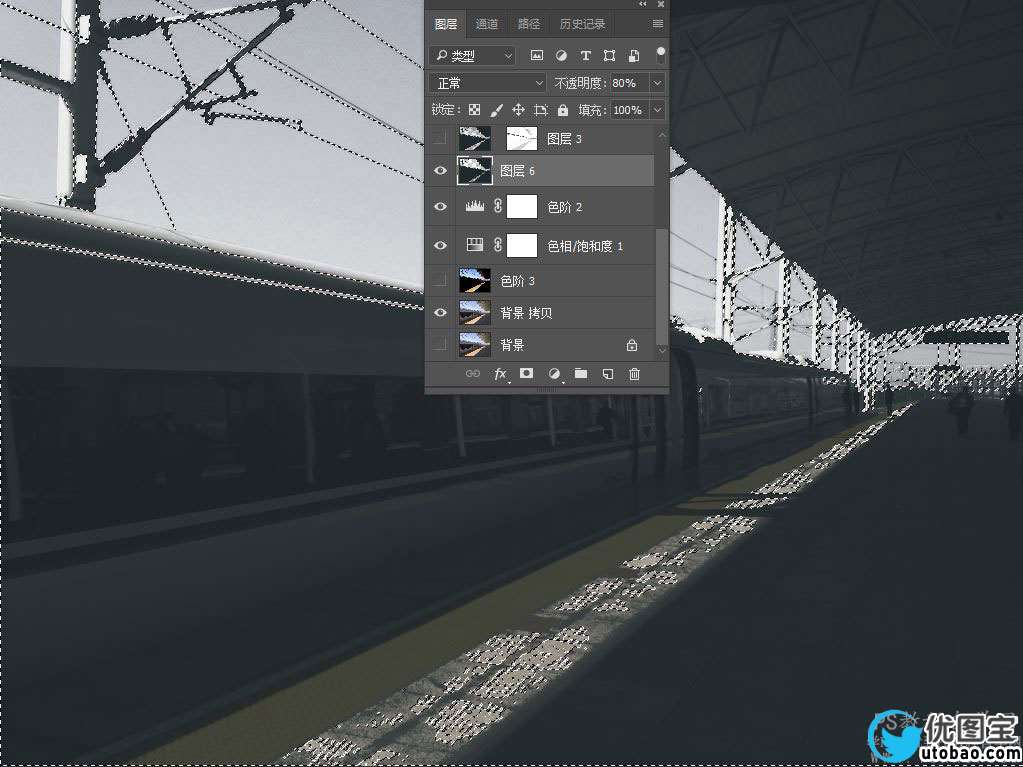Select the layer named 背景 拷贝

coord(526,313)
